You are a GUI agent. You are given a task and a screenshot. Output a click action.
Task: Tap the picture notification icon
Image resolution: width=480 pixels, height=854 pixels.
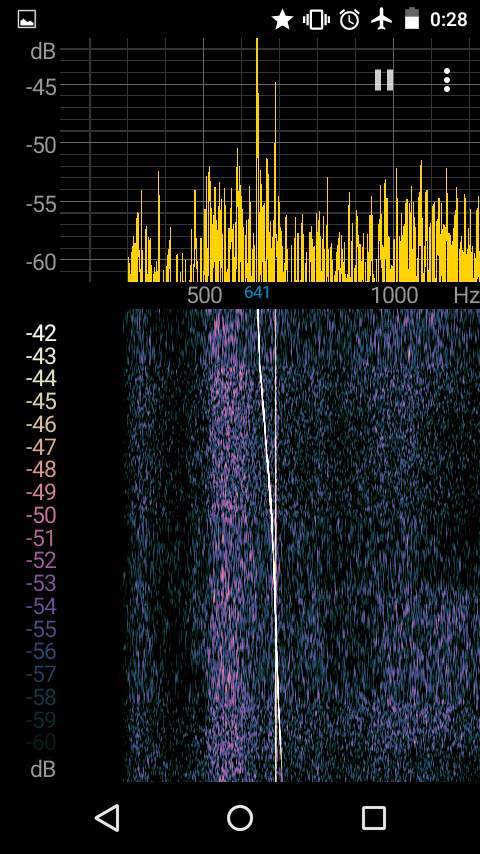(x=27, y=20)
